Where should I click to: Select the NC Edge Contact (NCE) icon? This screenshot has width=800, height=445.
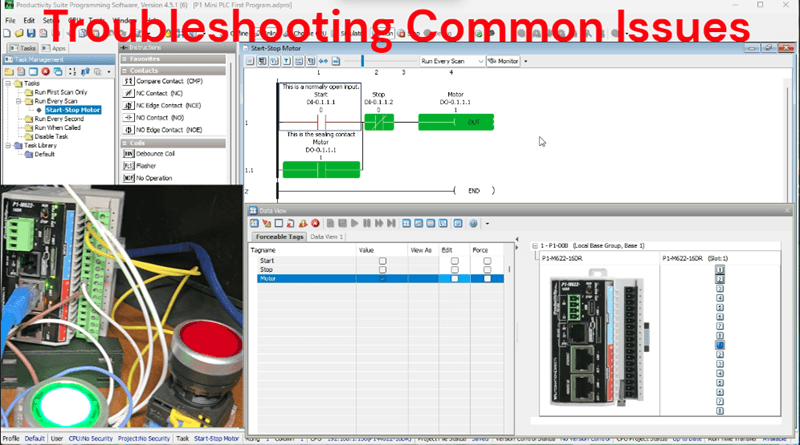129,106
